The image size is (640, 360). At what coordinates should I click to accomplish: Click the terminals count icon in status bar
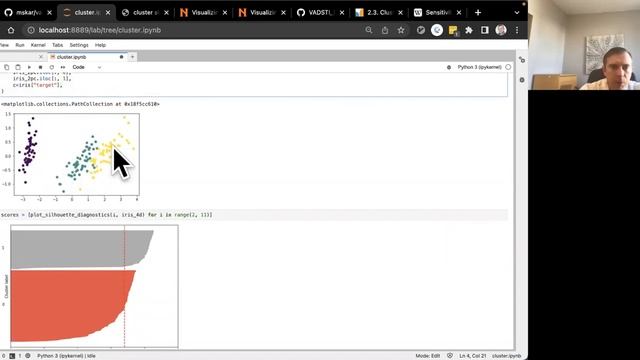[12, 356]
